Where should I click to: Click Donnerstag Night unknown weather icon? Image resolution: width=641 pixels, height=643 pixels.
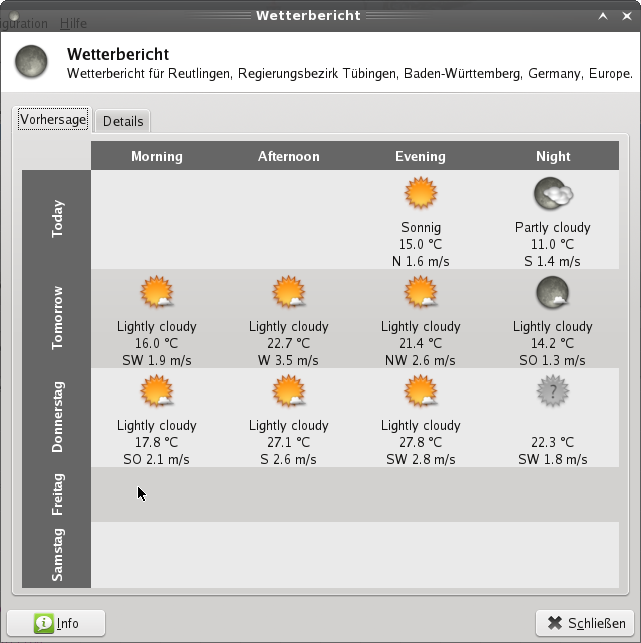552,392
